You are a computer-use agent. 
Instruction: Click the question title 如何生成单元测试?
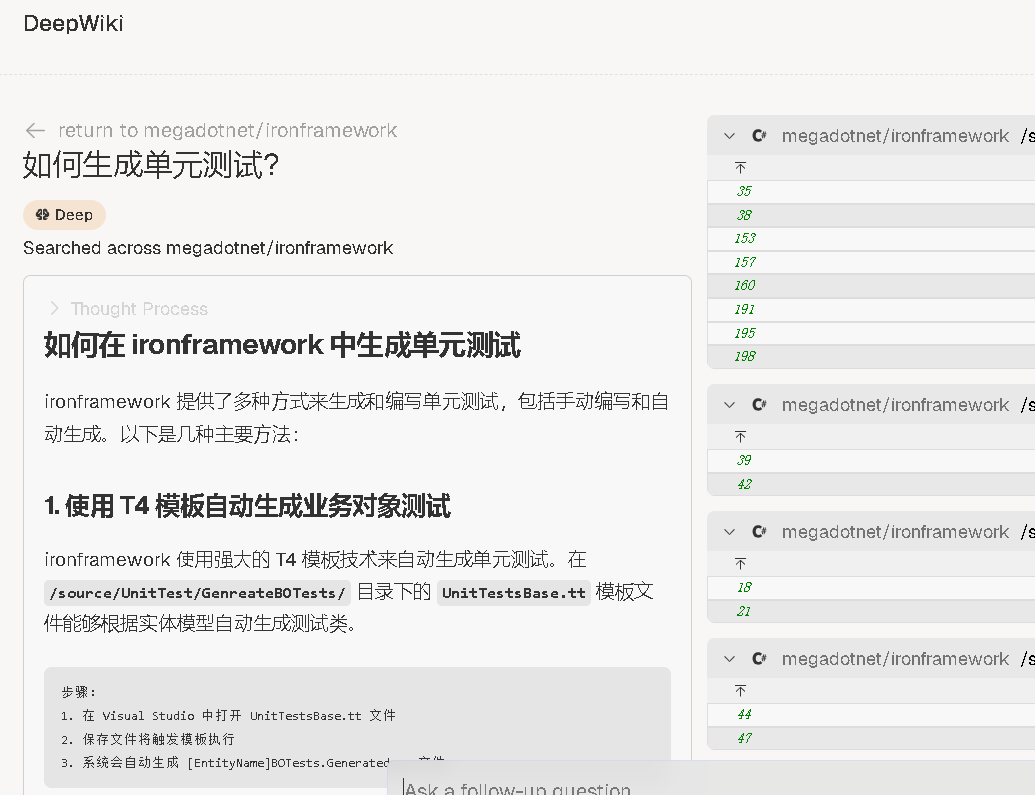(x=151, y=164)
